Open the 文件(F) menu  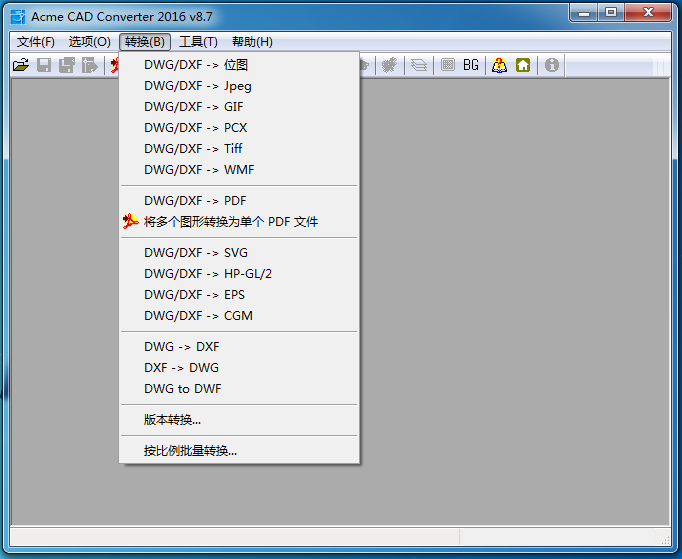pyautogui.click(x=36, y=42)
